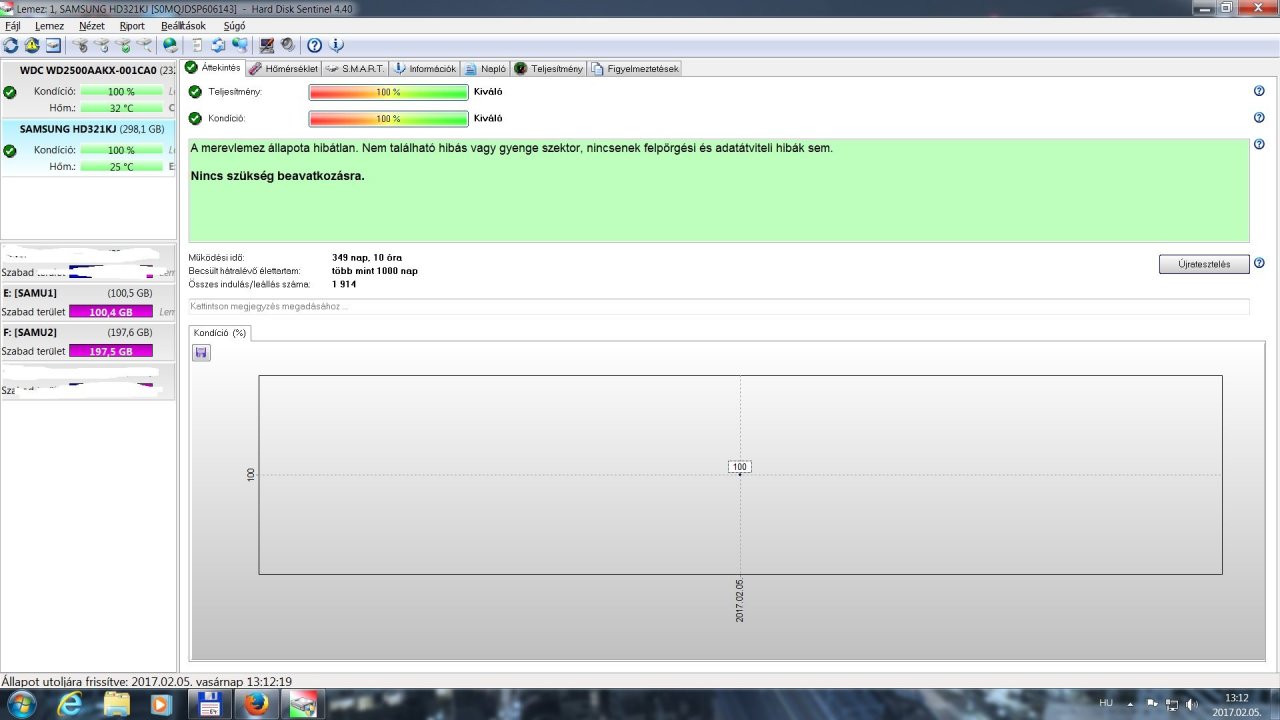Viewport: 1280px width, 720px height.
Task: Click the globe with disk toolbar icon
Action: click(x=170, y=45)
